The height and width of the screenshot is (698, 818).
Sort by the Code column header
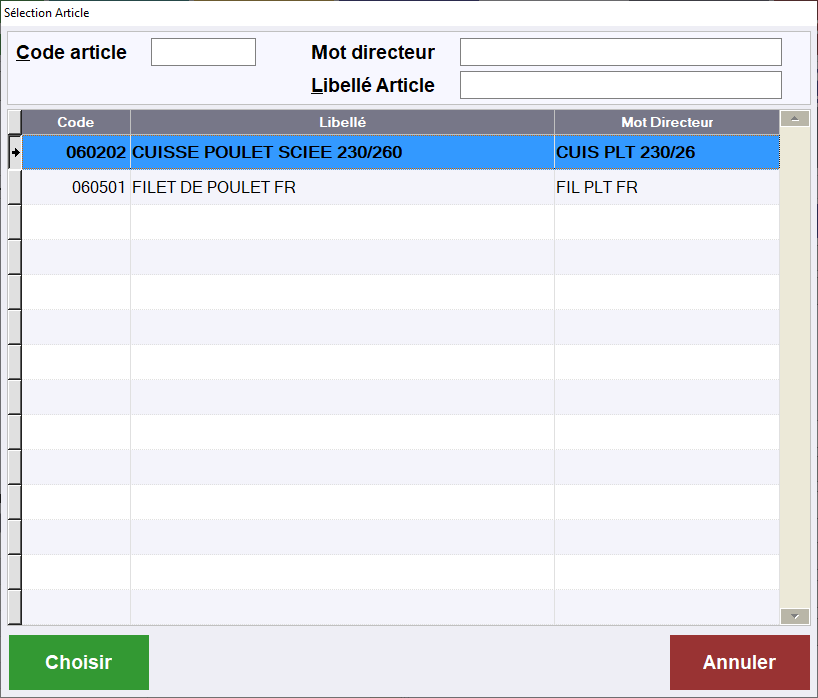click(x=76, y=122)
